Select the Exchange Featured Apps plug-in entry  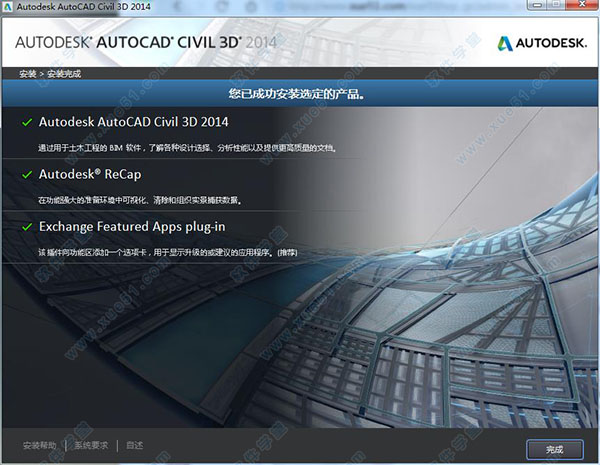click(131, 227)
